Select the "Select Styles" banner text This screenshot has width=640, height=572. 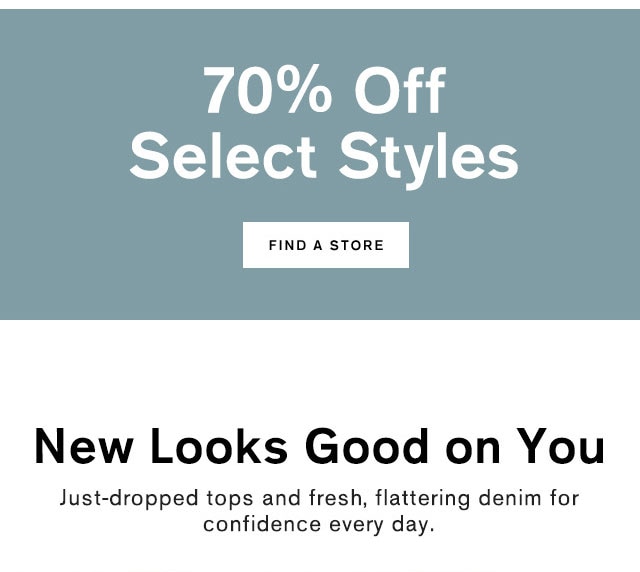point(324,156)
